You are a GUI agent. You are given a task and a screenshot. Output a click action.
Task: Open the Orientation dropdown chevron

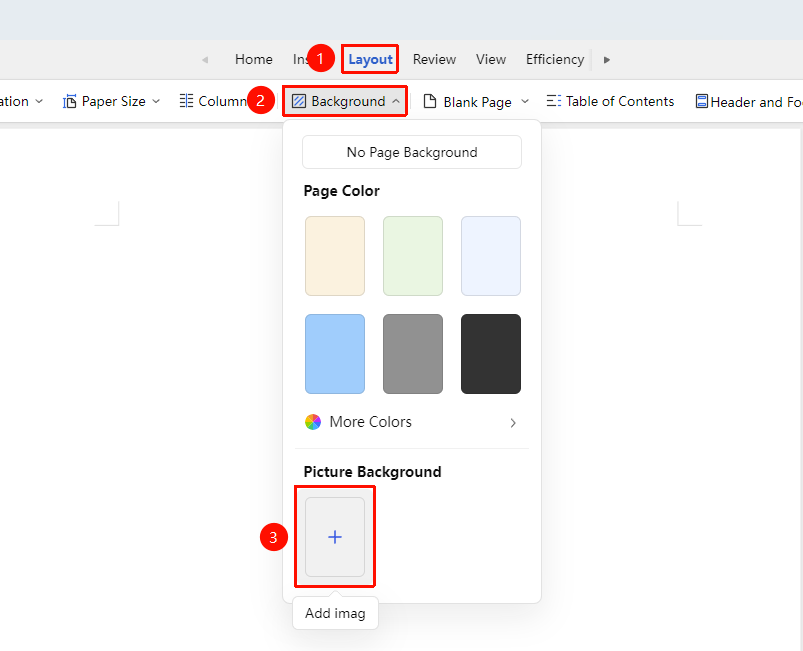click(x=39, y=101)
